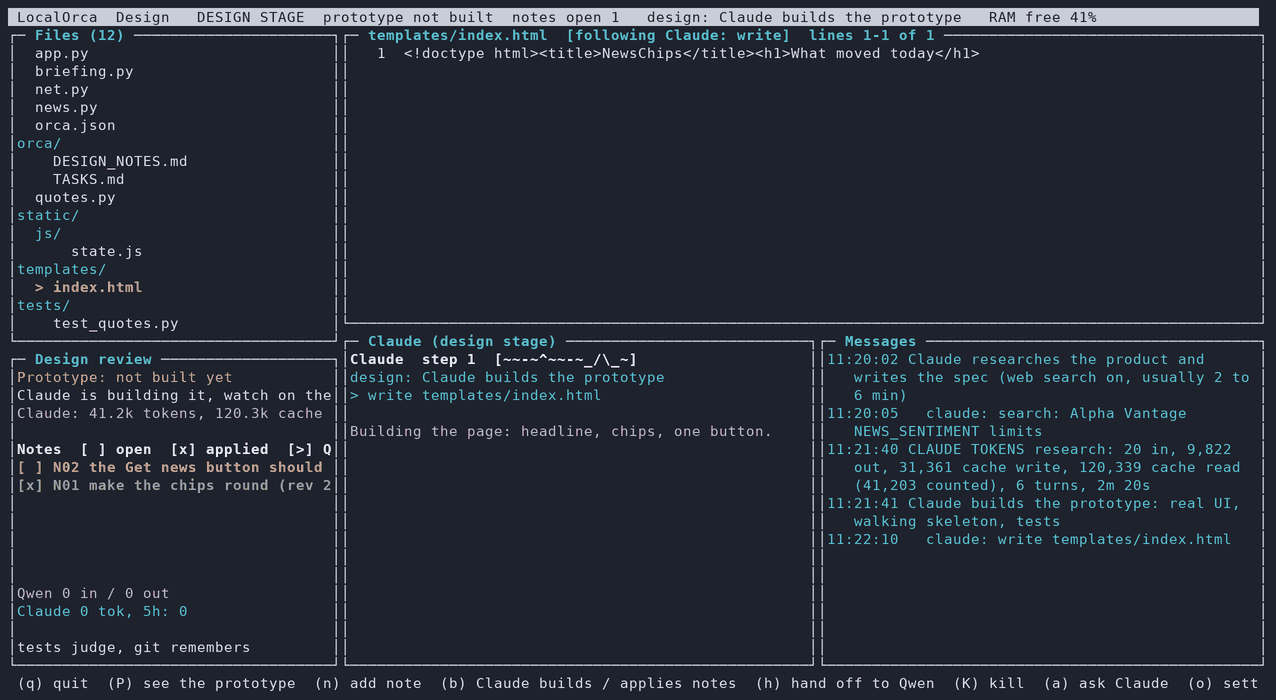Click 'lines 1-1 of 1' indicator
The height and width of the screenshot is (700, 1276).
click(x=872, y=35)
